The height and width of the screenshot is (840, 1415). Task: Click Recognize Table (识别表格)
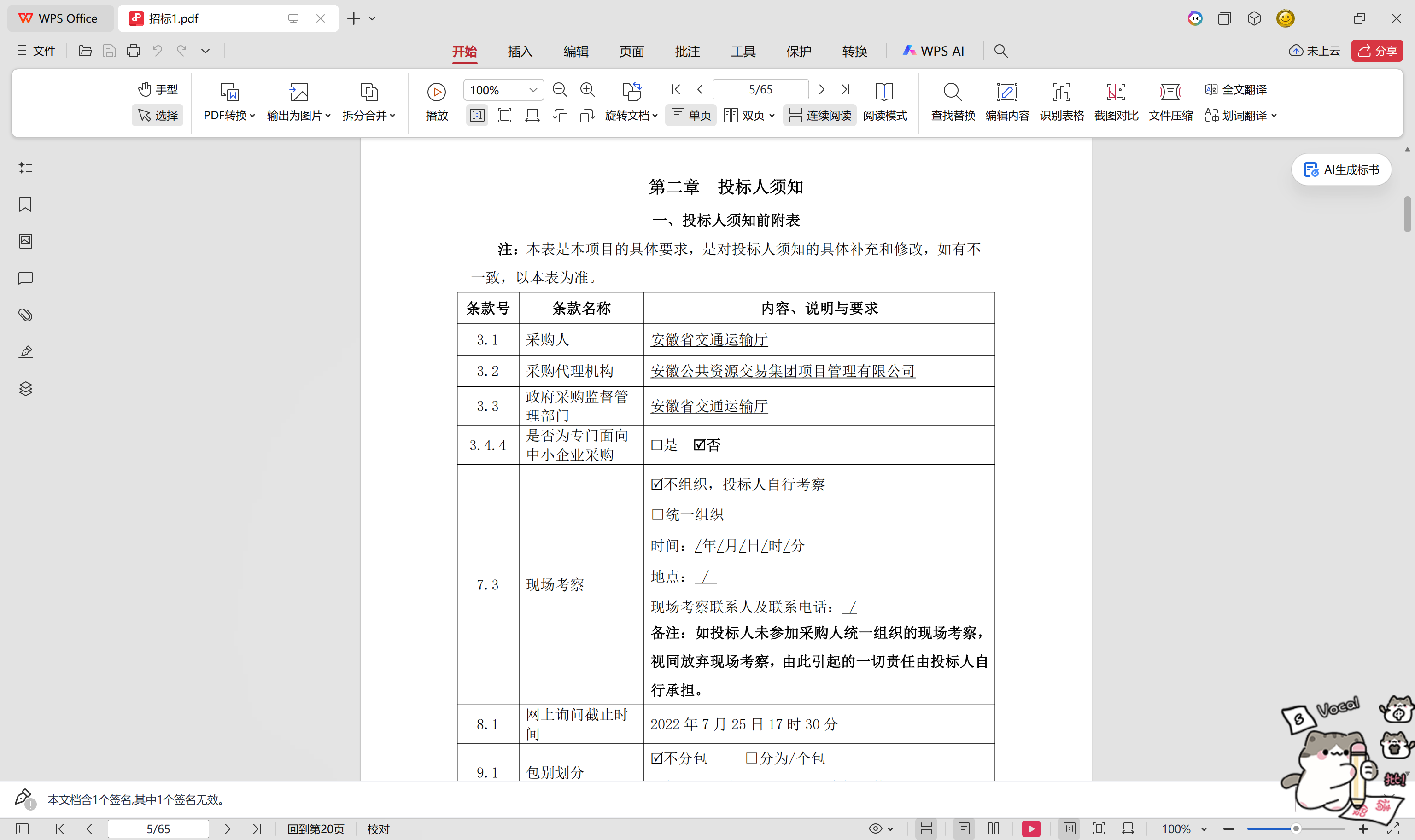tap(1062, 102)
